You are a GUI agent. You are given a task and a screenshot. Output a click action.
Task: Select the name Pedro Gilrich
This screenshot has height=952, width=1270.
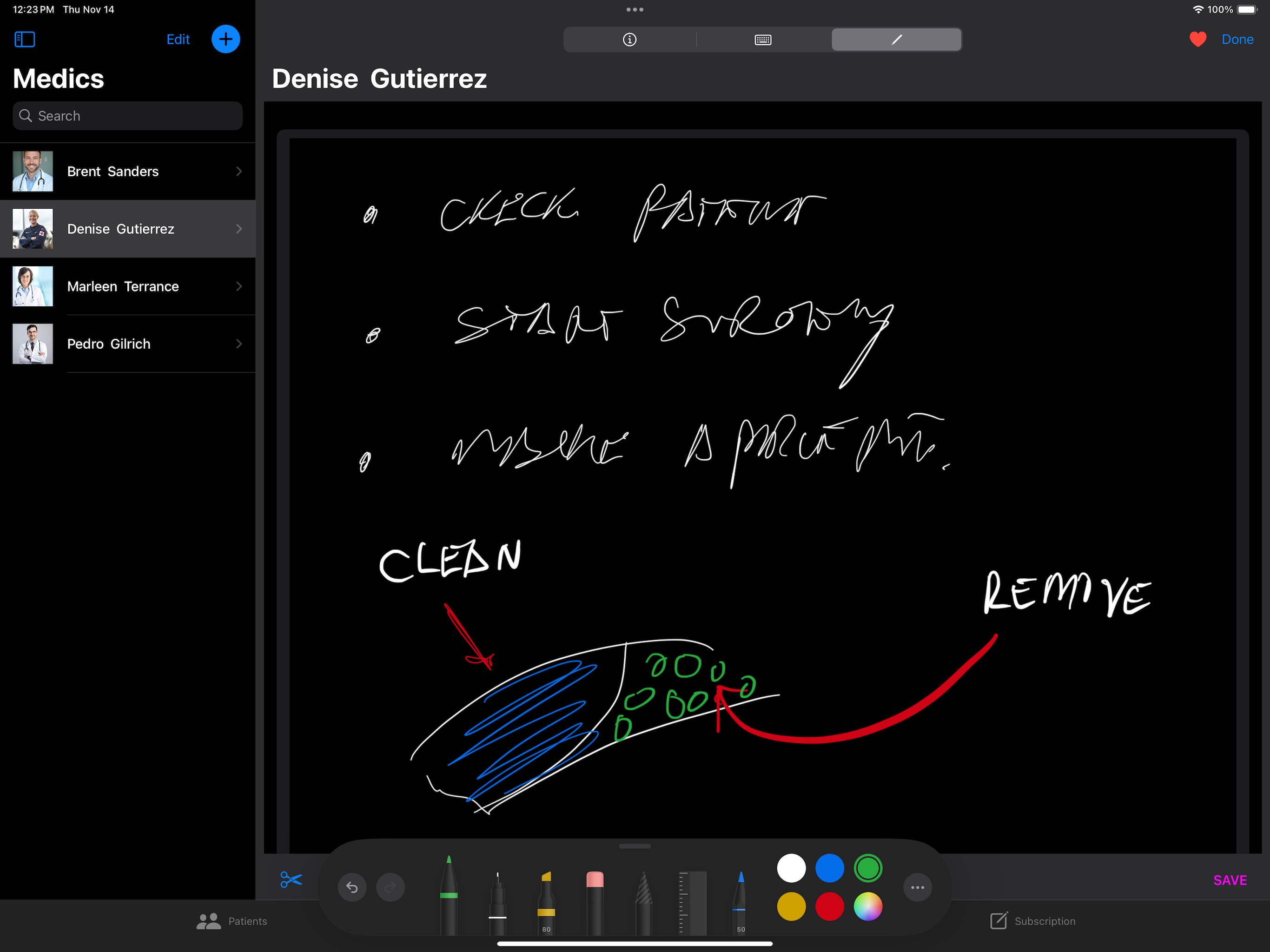pyautogui.click(x=108, y=344)
